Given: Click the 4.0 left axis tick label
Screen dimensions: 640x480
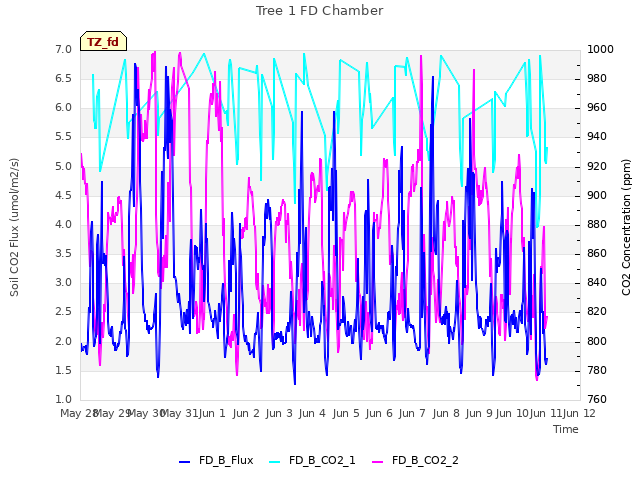Looking at the screenshot, I should (x=63, y=224).
